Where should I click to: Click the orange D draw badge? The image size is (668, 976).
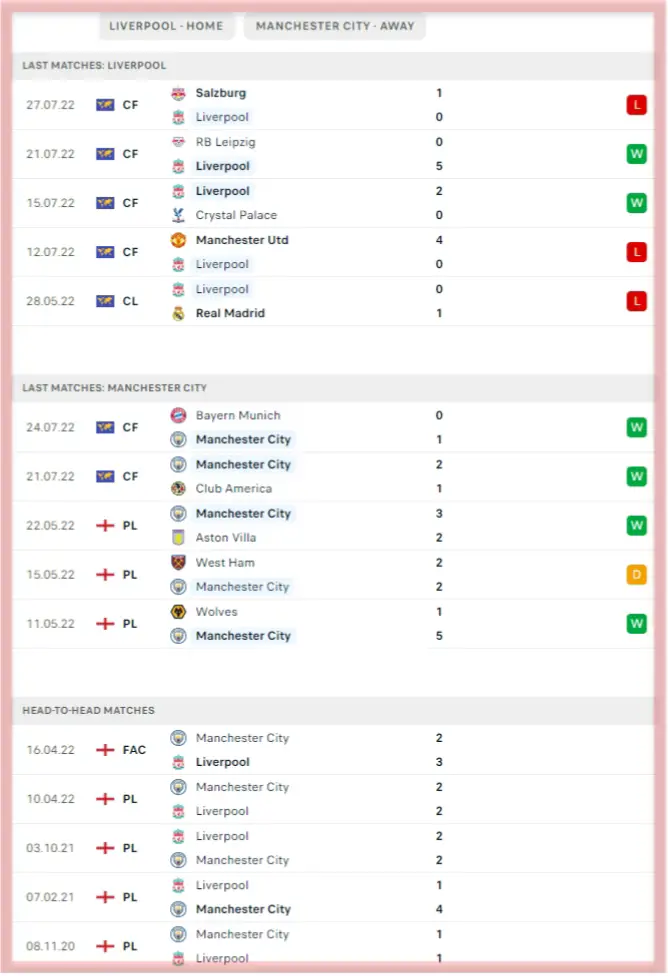636,575
